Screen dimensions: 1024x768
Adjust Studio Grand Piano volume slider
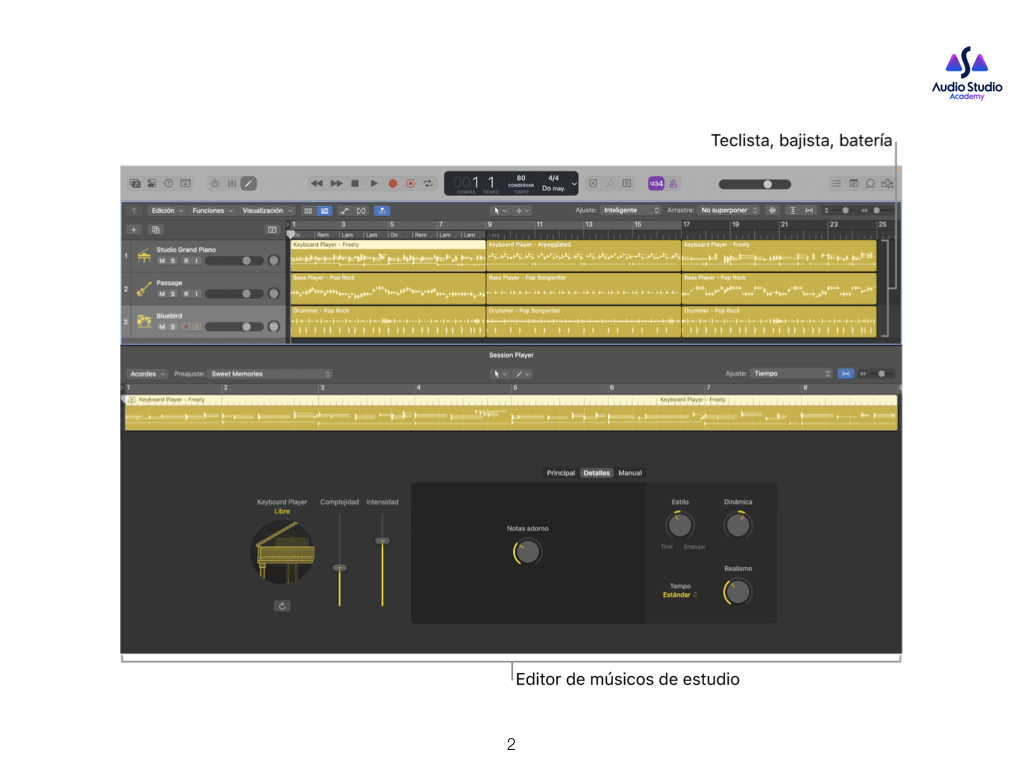tap(234, 261)
